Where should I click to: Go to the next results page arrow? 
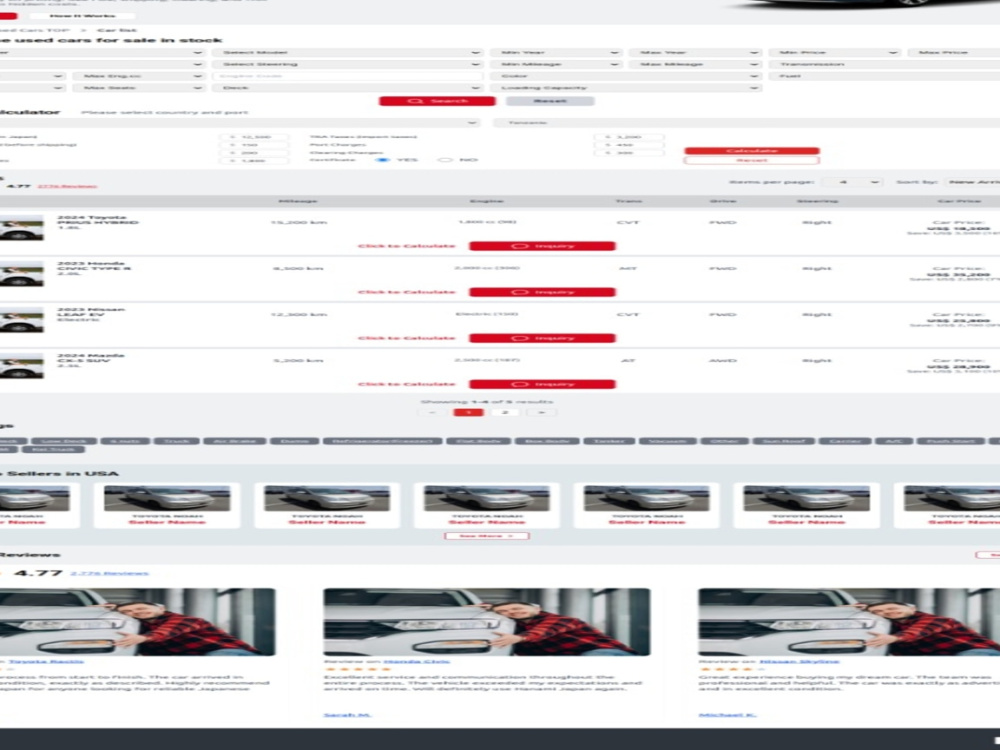(x=541, y=413)
